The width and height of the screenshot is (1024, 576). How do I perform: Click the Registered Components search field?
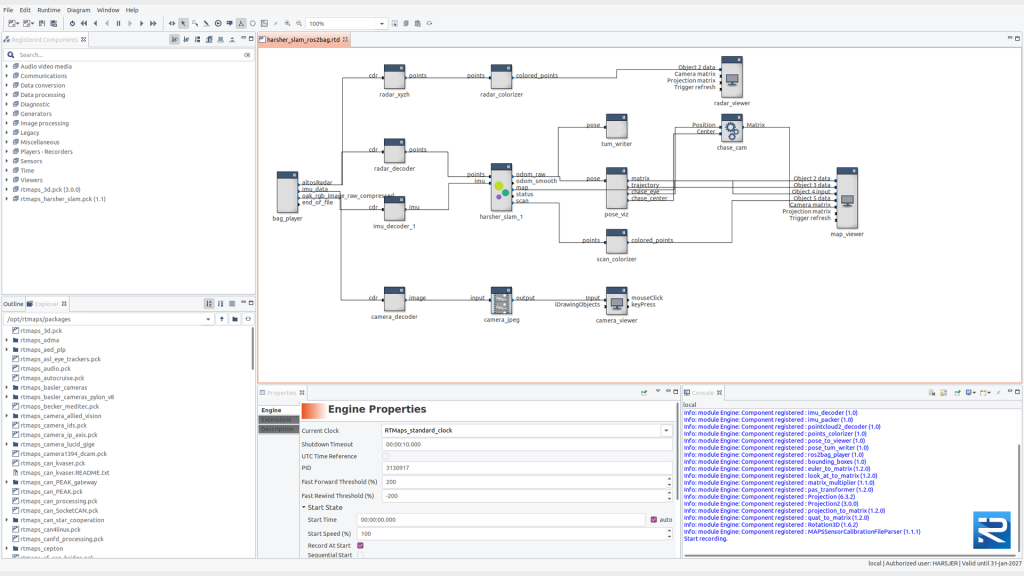pos(131,55)
